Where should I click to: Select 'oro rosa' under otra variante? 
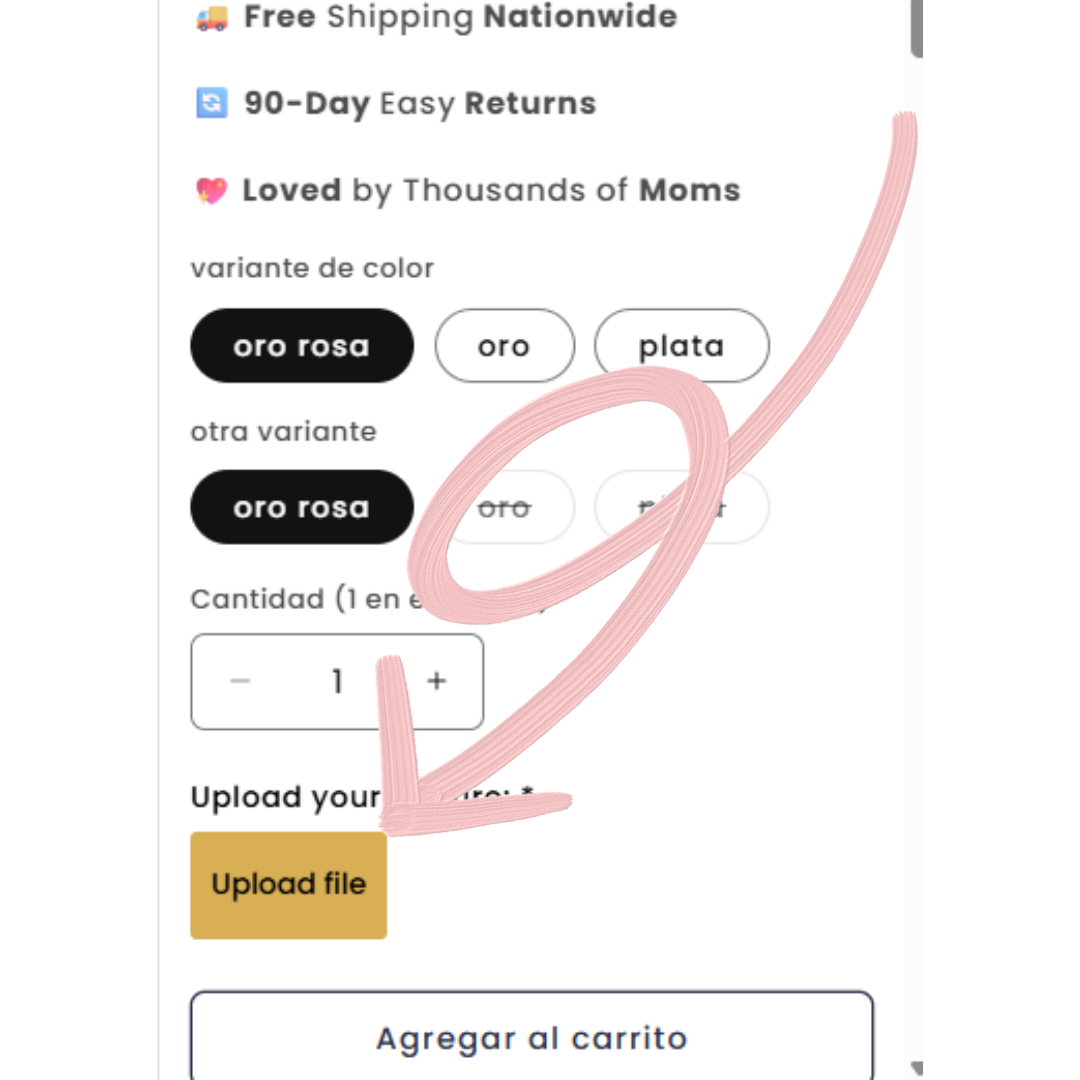click(301, 507)
